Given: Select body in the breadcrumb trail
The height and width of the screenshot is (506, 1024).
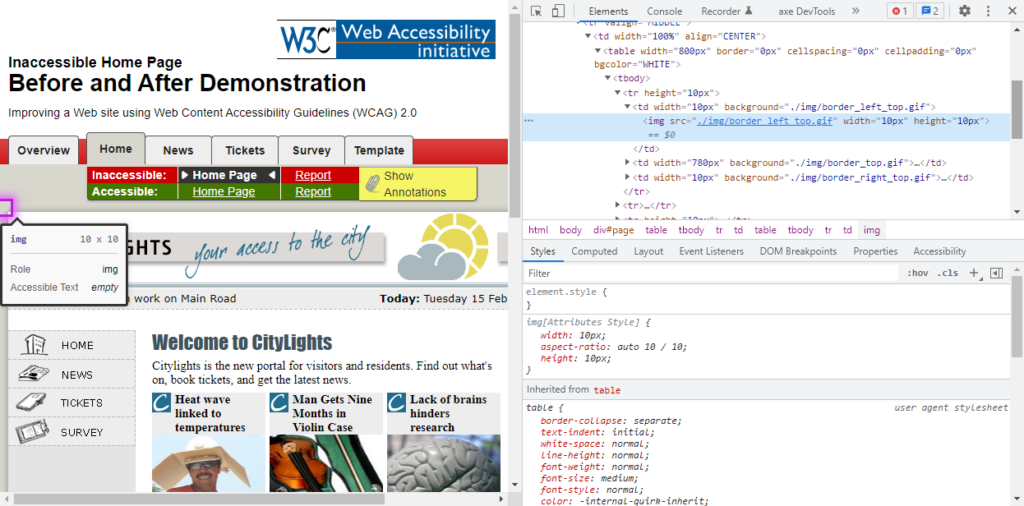Looking at the screenshot, I should click(570, 230).
